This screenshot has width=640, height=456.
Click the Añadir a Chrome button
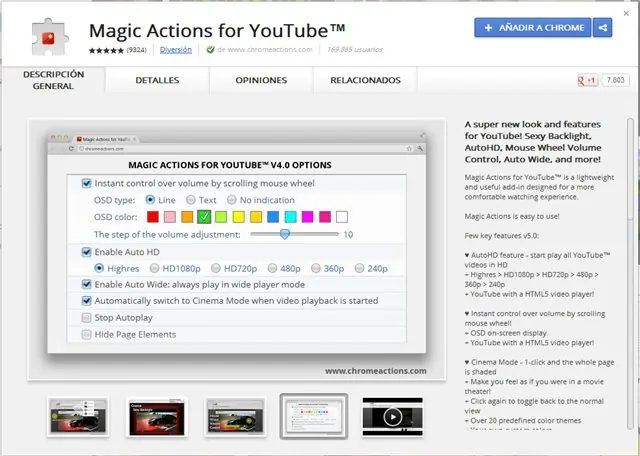tap(533, 28)
